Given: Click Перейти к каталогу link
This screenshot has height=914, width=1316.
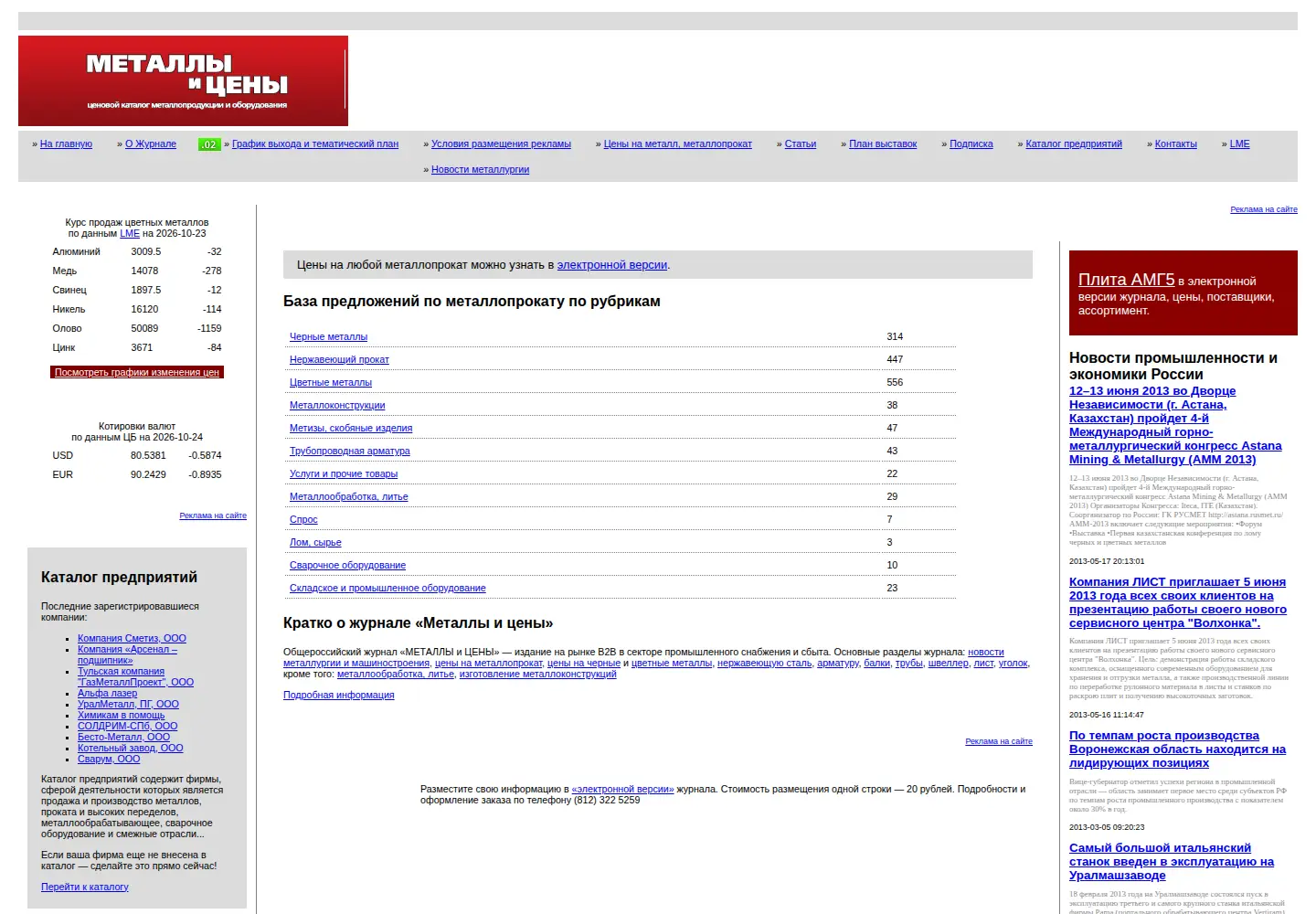Looking at the screenshot, I should click(x=85, y=887).
